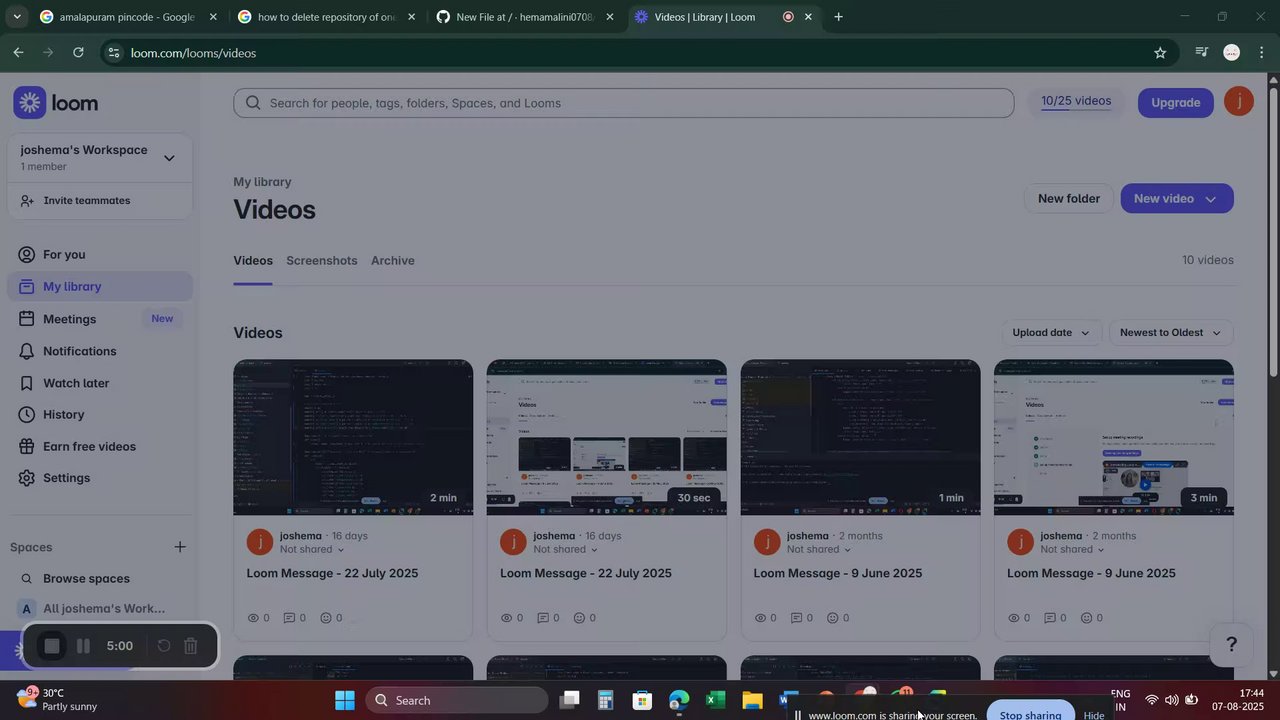Click Upgrade button

click(x=1176, y=102)
